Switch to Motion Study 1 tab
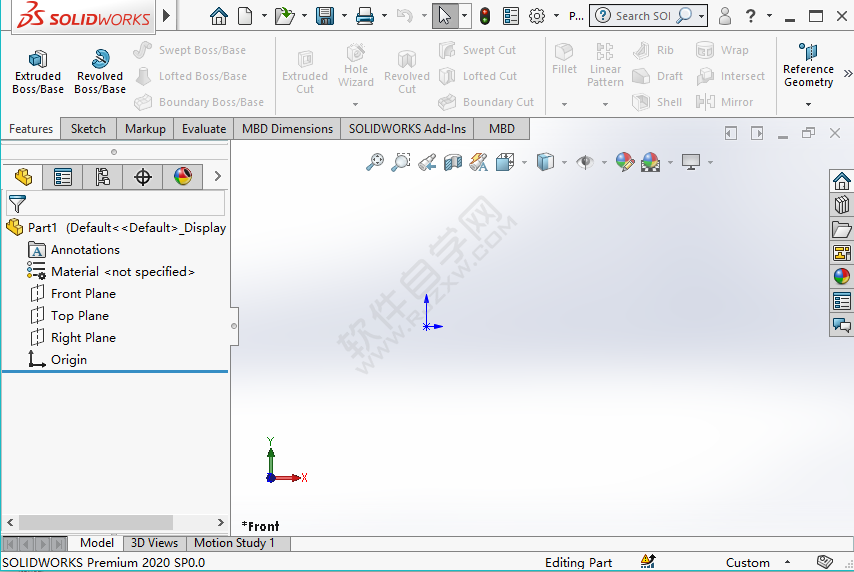 click(x=234, y=543)
